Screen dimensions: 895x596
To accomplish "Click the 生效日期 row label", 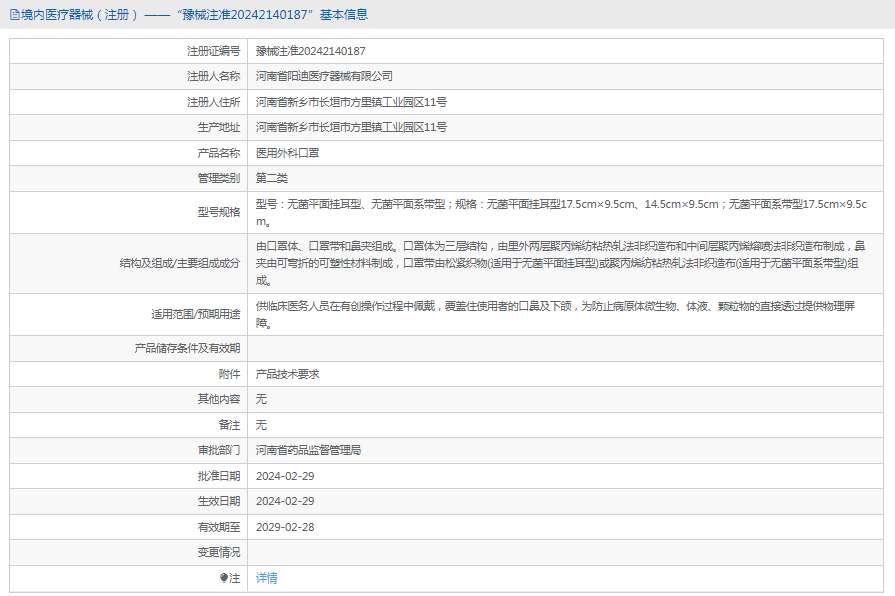I will [219, 501].
